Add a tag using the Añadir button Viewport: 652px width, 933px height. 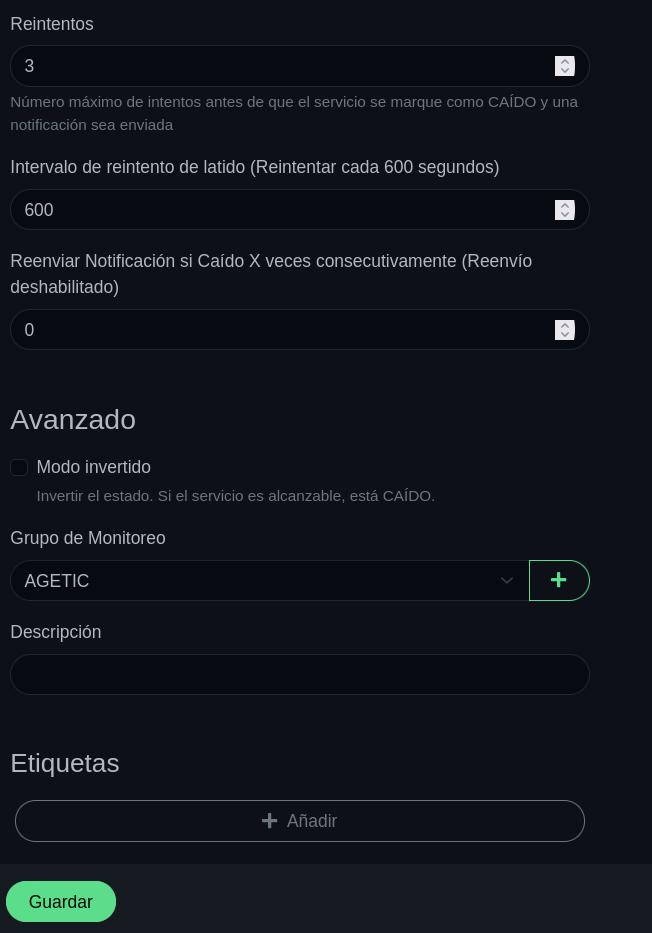pyautogui.click(x=300, y=821)
